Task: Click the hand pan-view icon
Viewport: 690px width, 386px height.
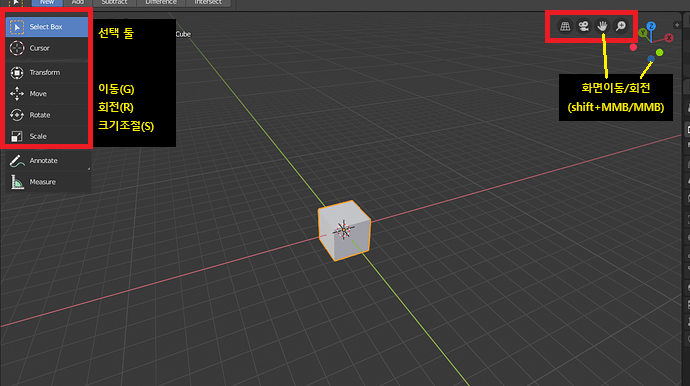Action: [602, 26]
